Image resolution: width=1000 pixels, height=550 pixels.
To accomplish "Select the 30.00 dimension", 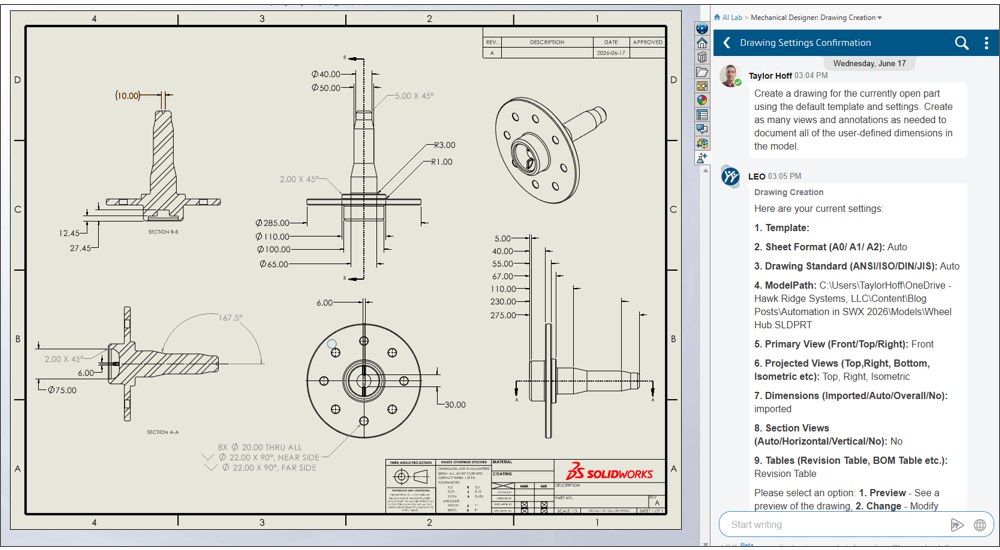I will click(455, 405).
